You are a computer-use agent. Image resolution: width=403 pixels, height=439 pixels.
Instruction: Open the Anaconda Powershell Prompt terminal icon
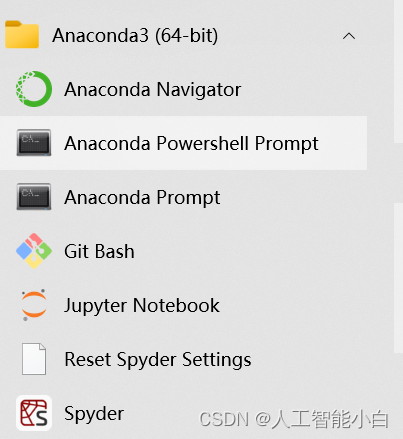[34, 143]
